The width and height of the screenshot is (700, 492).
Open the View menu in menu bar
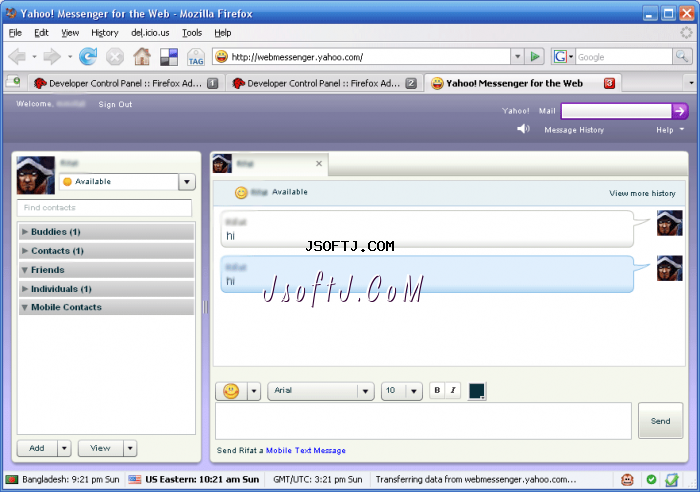tap(70, 33)
